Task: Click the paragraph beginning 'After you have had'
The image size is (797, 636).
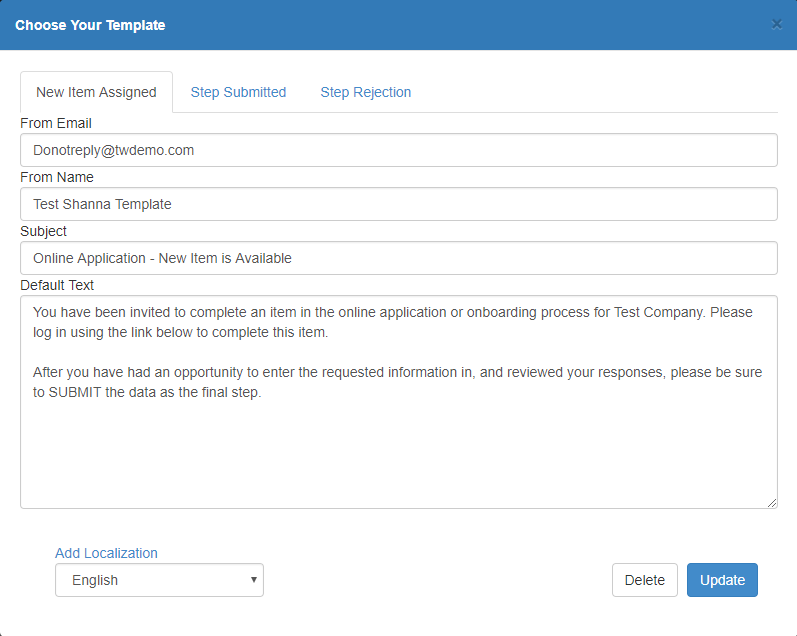Action: [x=397, y=382]
